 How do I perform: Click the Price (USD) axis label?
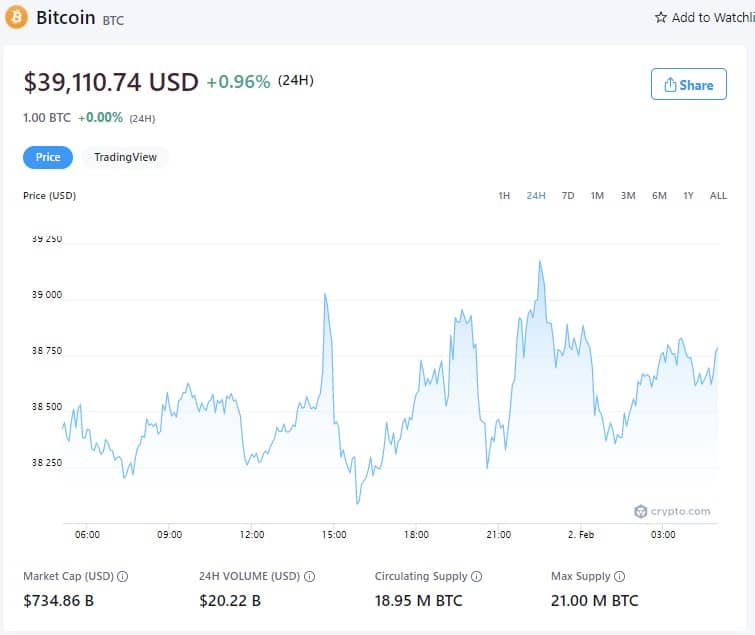point(50,195)
